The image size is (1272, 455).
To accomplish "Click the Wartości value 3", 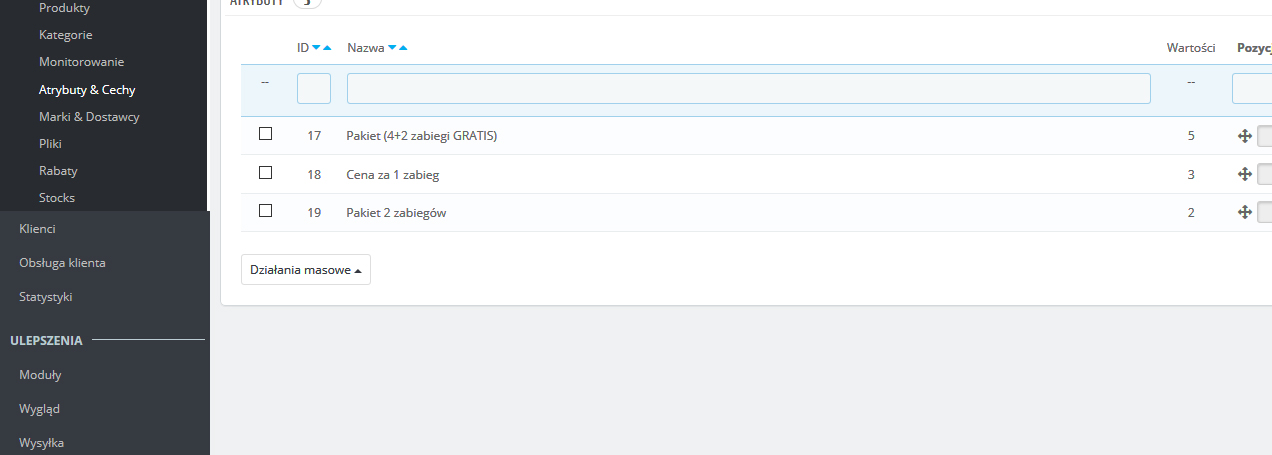I will (x=1191, y=174).
